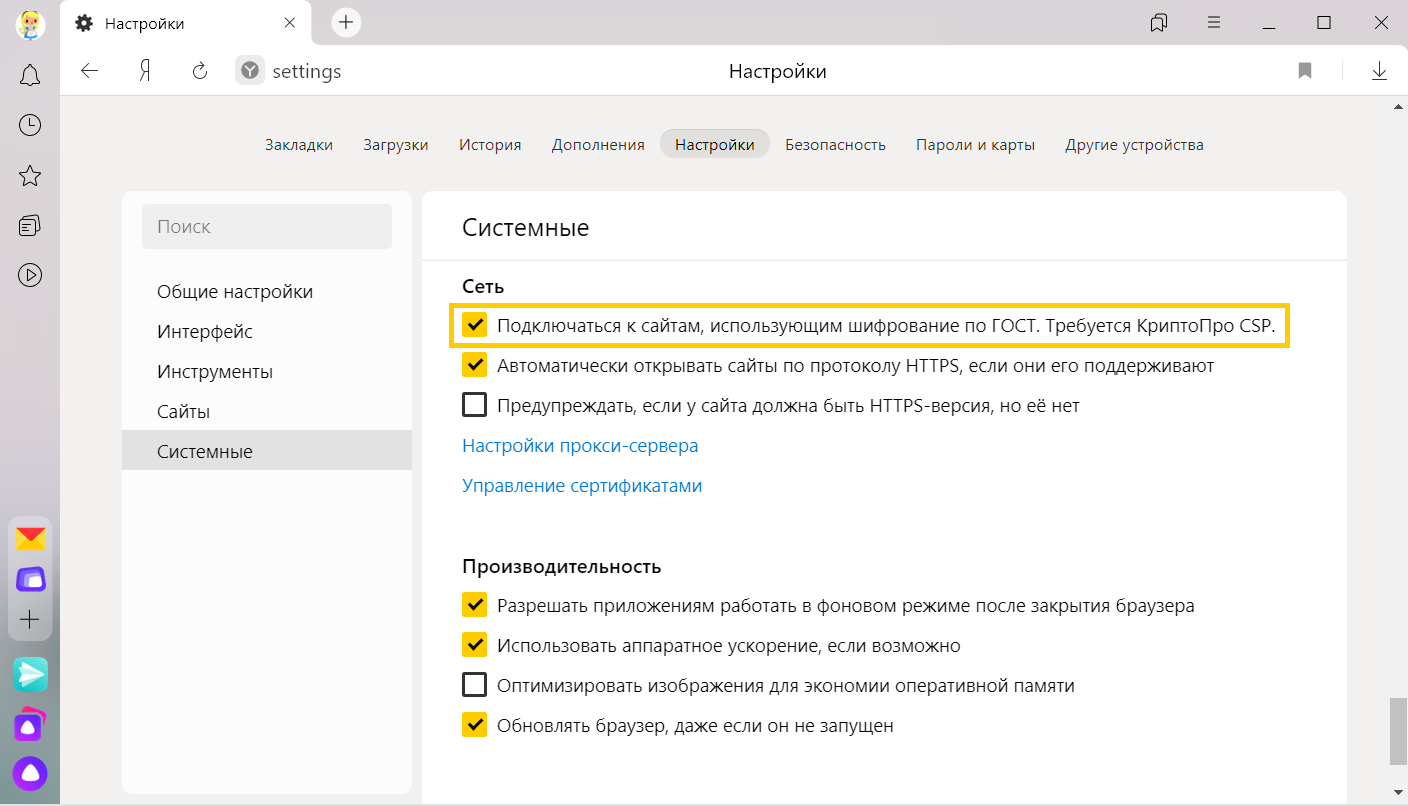This screenshot has width=1408, height=806.
Task: Open the Alice square purple icon
Action: tap(30, 726)
